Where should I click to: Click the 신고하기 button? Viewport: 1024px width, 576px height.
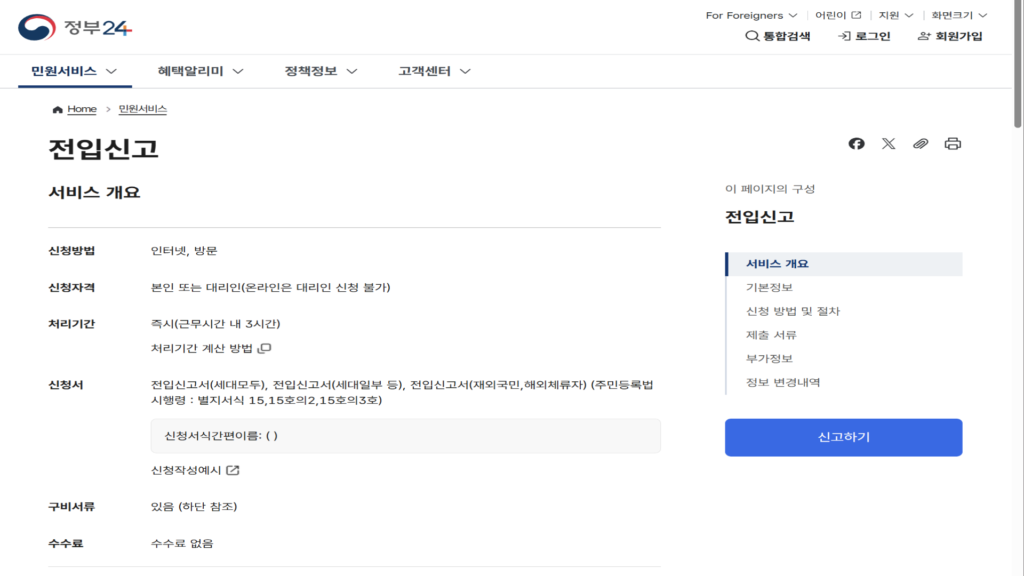click(843, 437)
